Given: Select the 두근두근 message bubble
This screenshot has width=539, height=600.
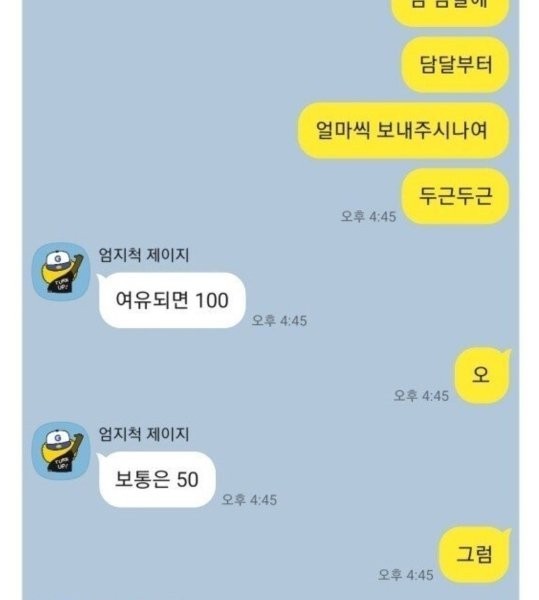Looking at the screenshot, I should [455, 196].
